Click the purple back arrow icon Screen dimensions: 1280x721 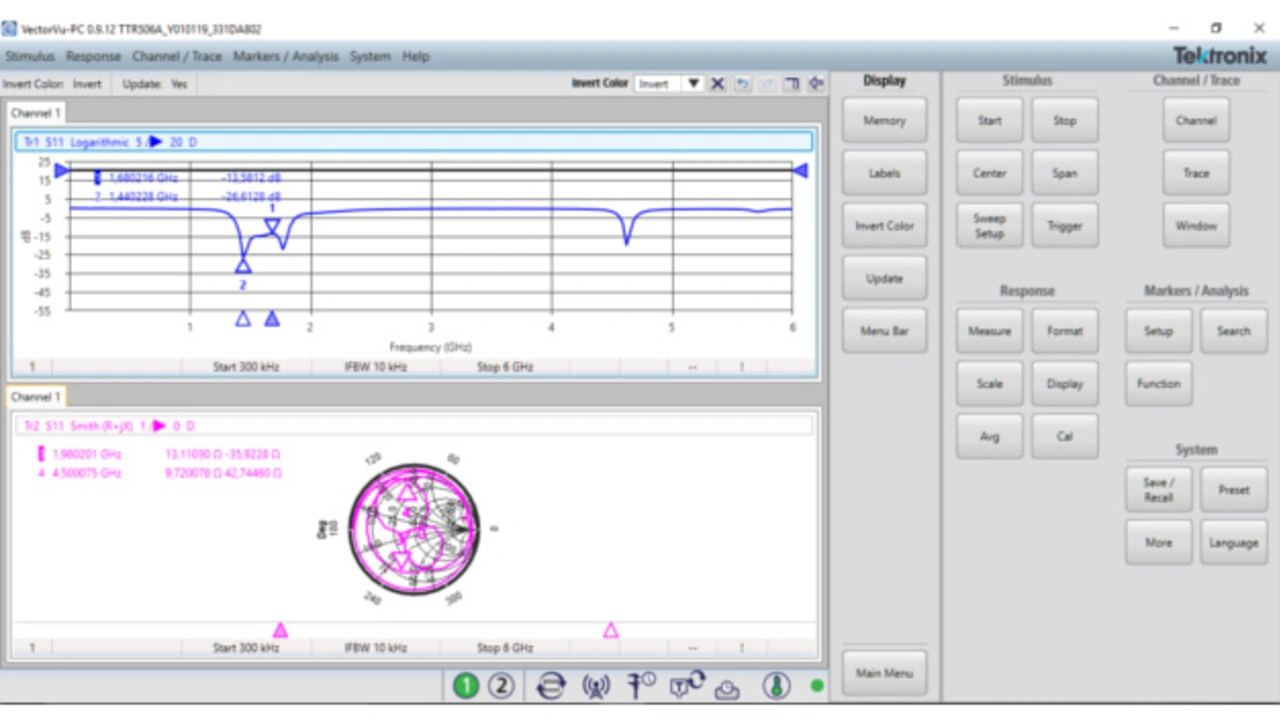coord(816,84)
